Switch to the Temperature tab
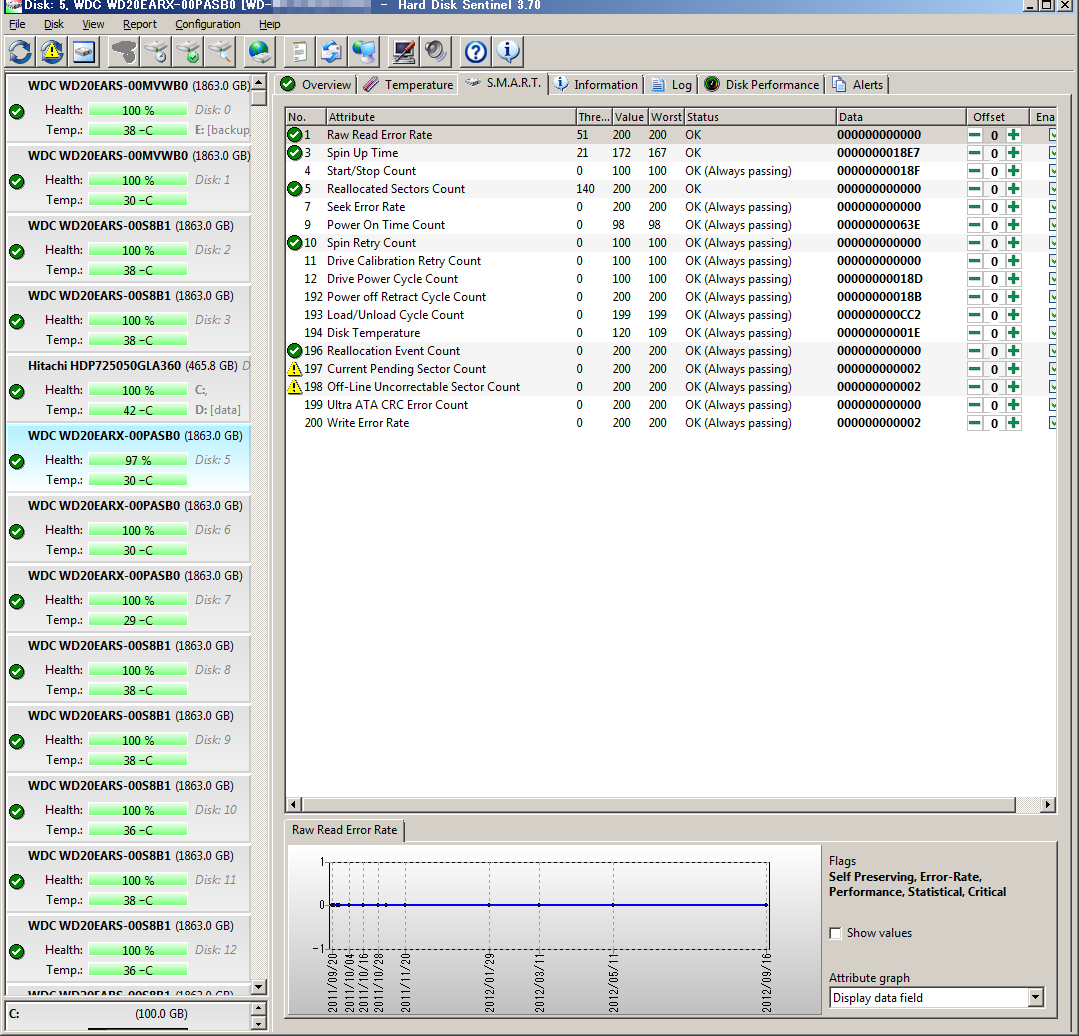 [x=409, y=85]
